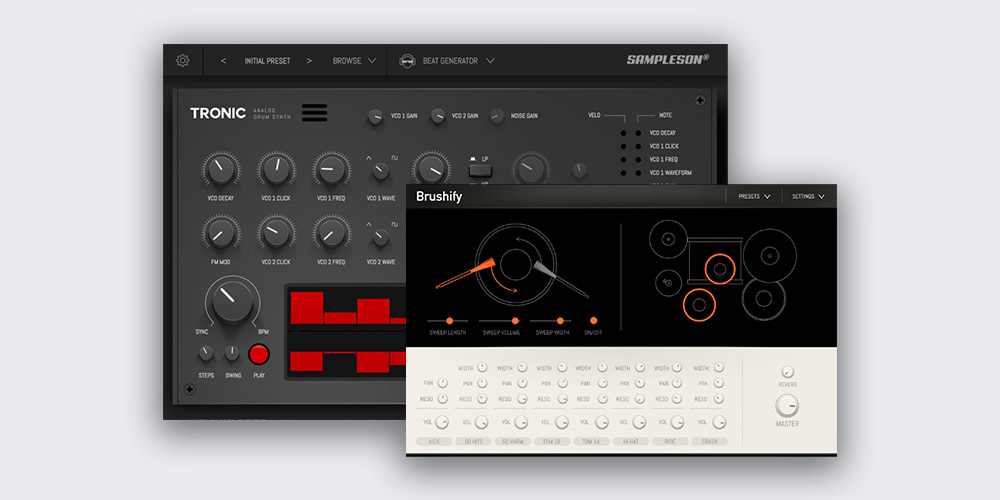1000x500 pixels.
Task: Click the FM Mod knob
Action: pos(221,233)
